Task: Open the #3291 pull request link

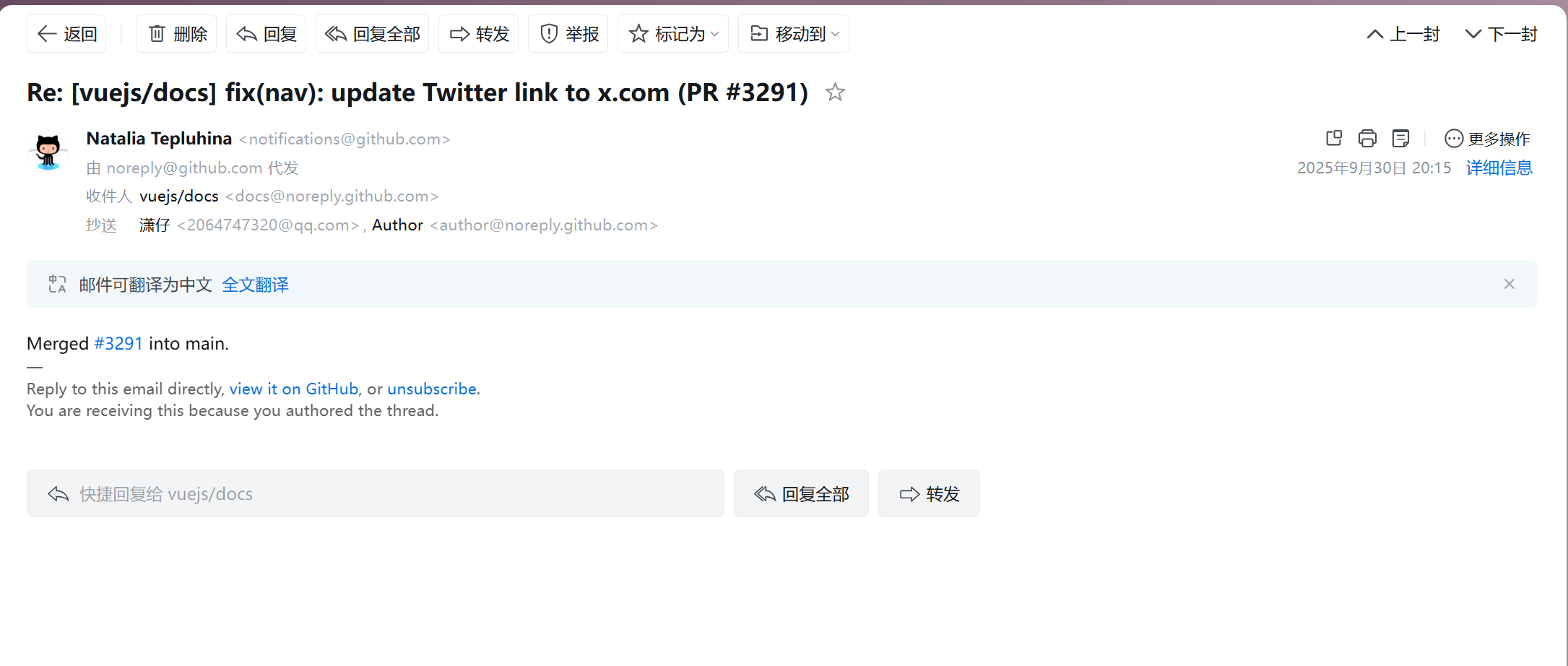Action: tap(118, 344)
